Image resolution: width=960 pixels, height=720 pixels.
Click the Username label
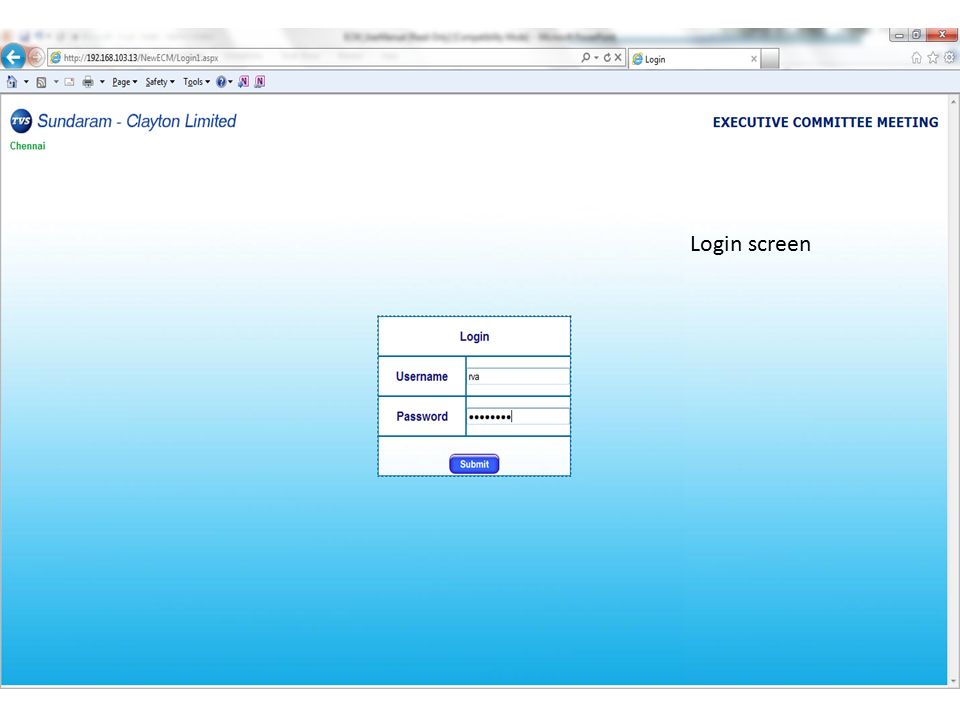(x=422, y=377)
